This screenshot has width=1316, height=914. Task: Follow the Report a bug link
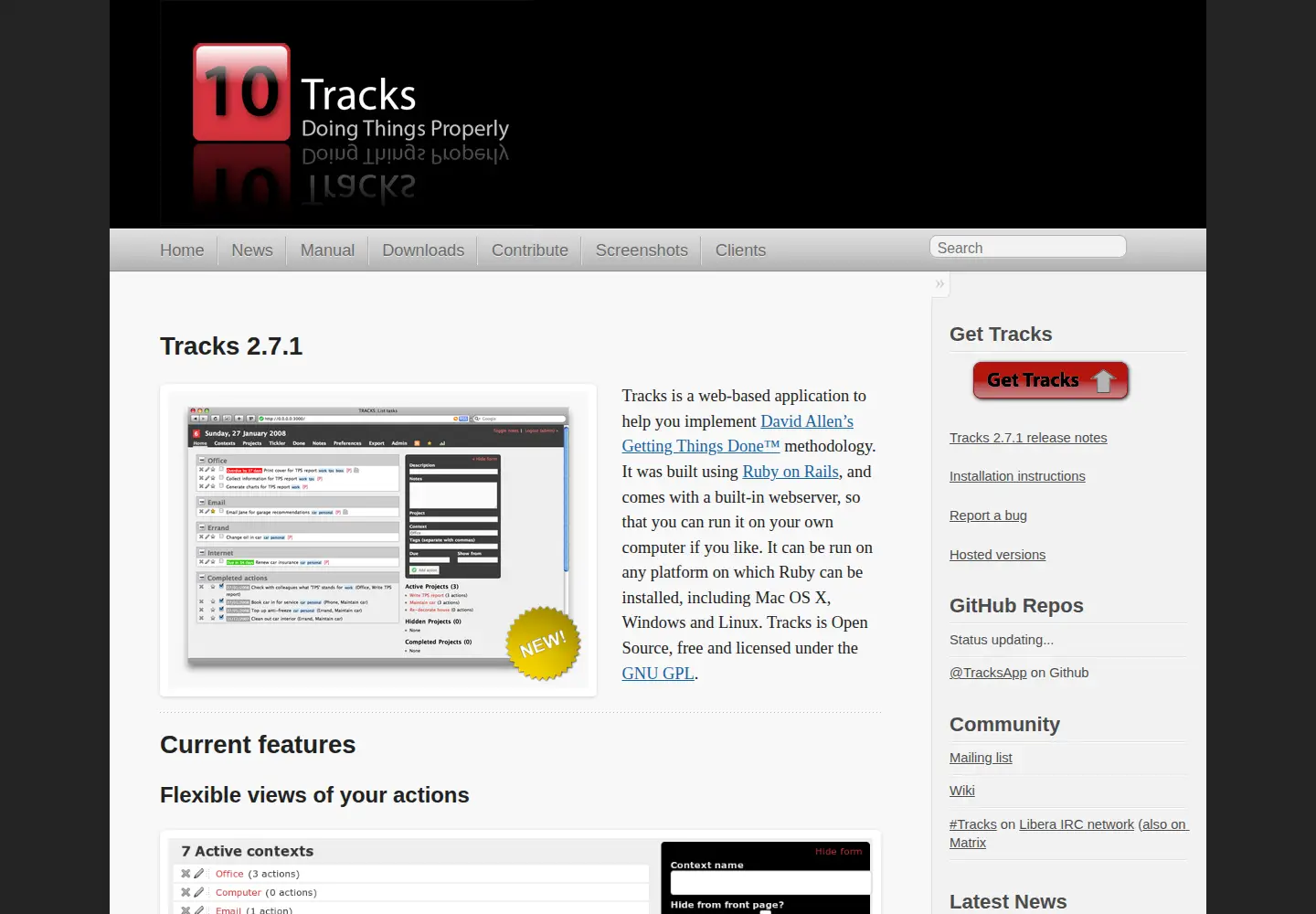(x=988, y=515)
